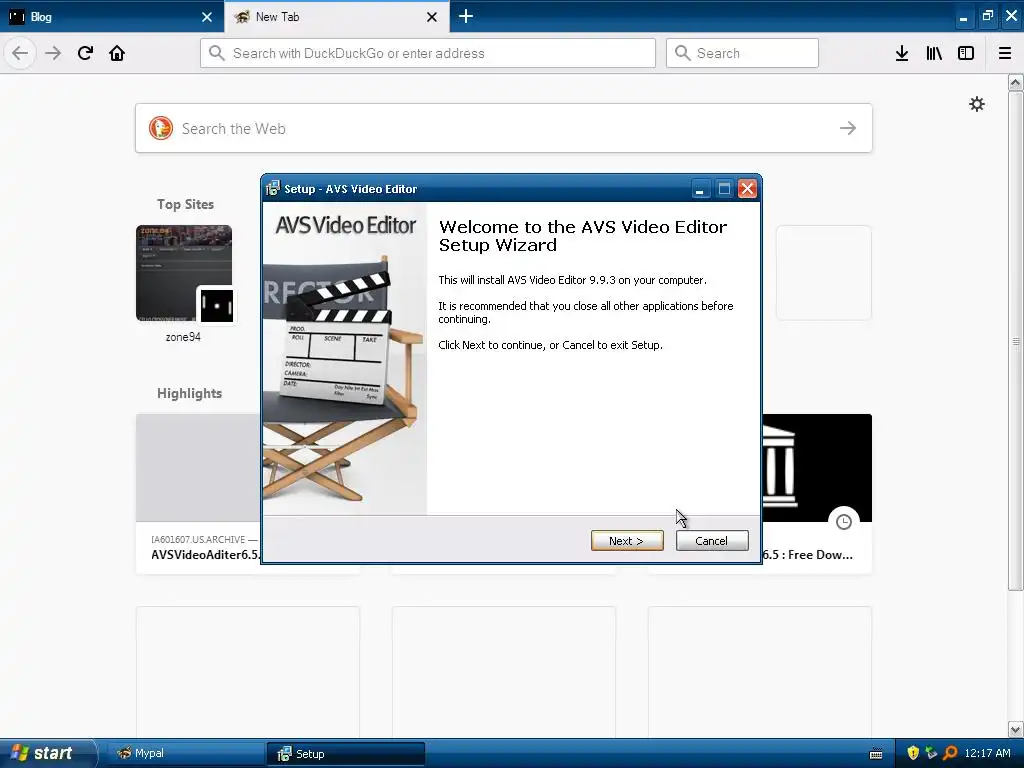The width and height of the screenshot is (1024, 768).
Task: Toggle the sidebar view icon
Action: (966, 53)
